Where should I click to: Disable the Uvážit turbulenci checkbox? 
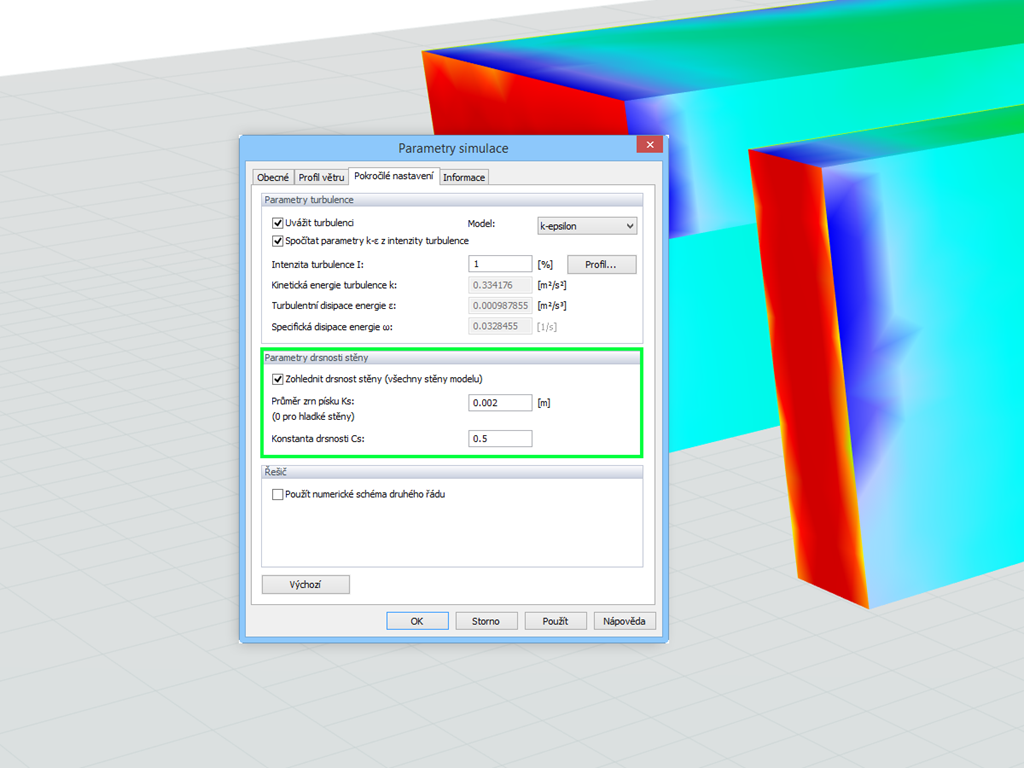click(277, 223)
